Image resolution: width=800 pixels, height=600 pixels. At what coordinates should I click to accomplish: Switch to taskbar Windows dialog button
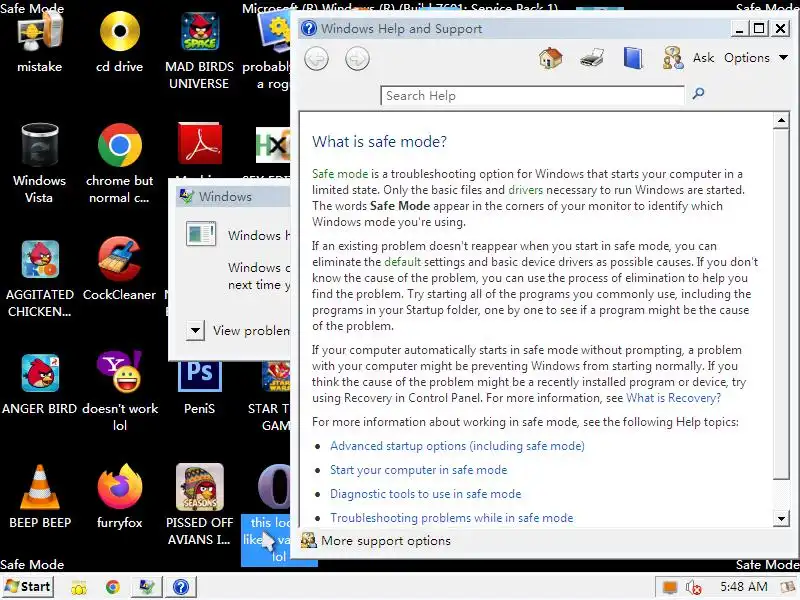pos(147,587)
